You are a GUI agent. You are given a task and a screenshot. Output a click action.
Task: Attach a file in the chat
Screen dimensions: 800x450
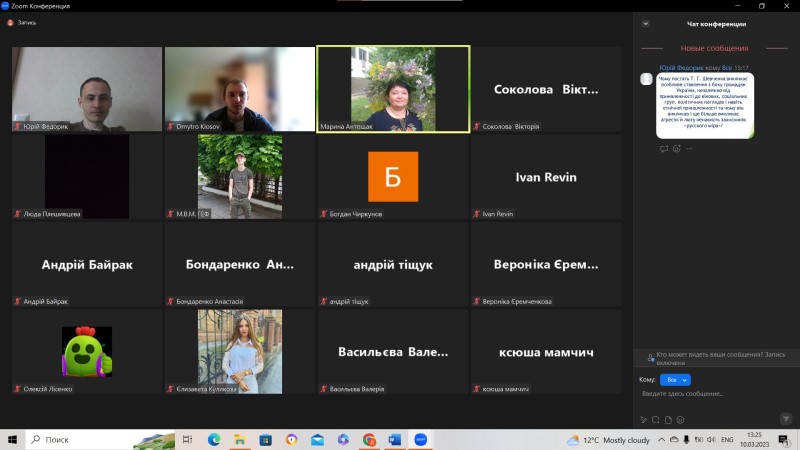[670, 419]
